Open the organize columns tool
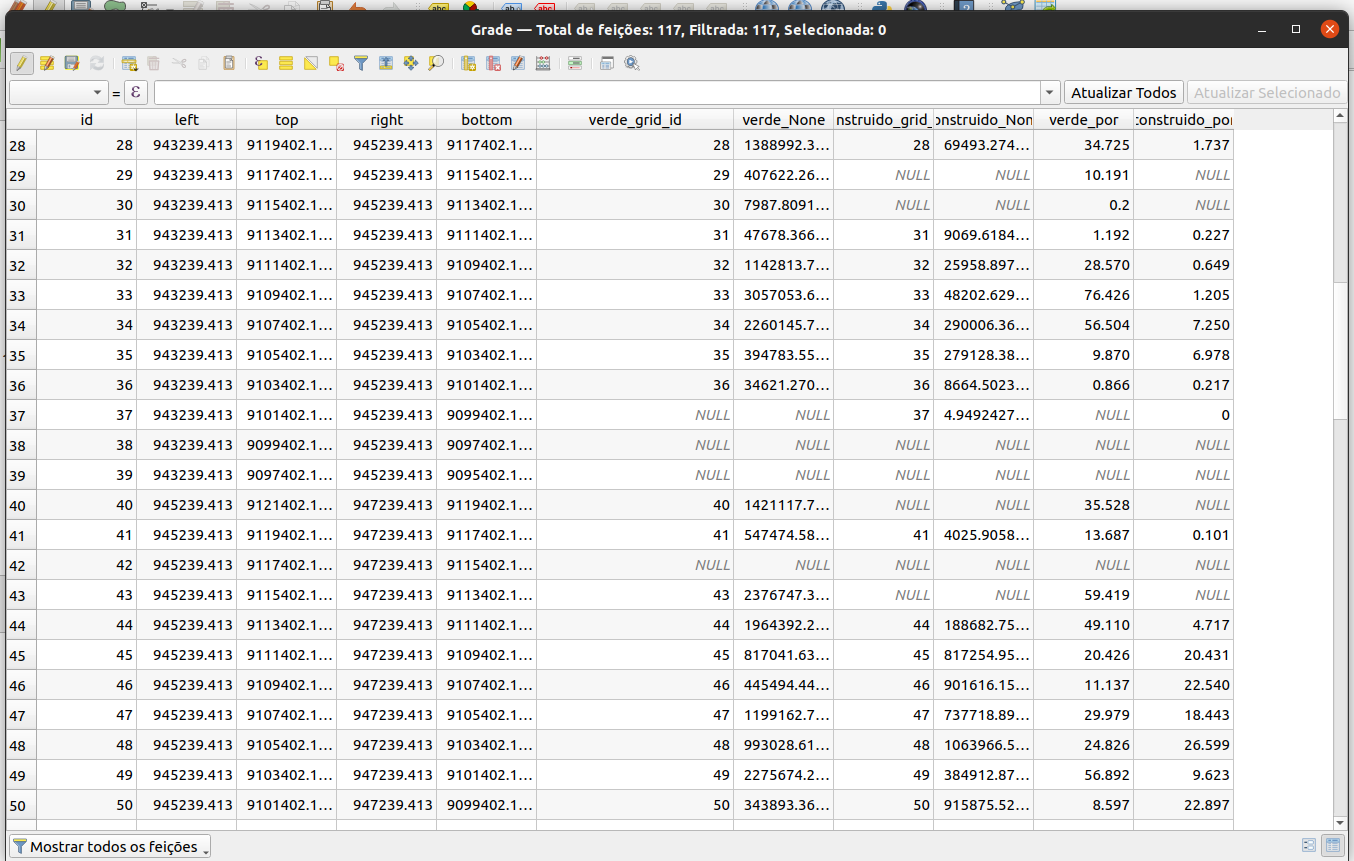This screenshot has height=861, width=1354. (518, 63)
